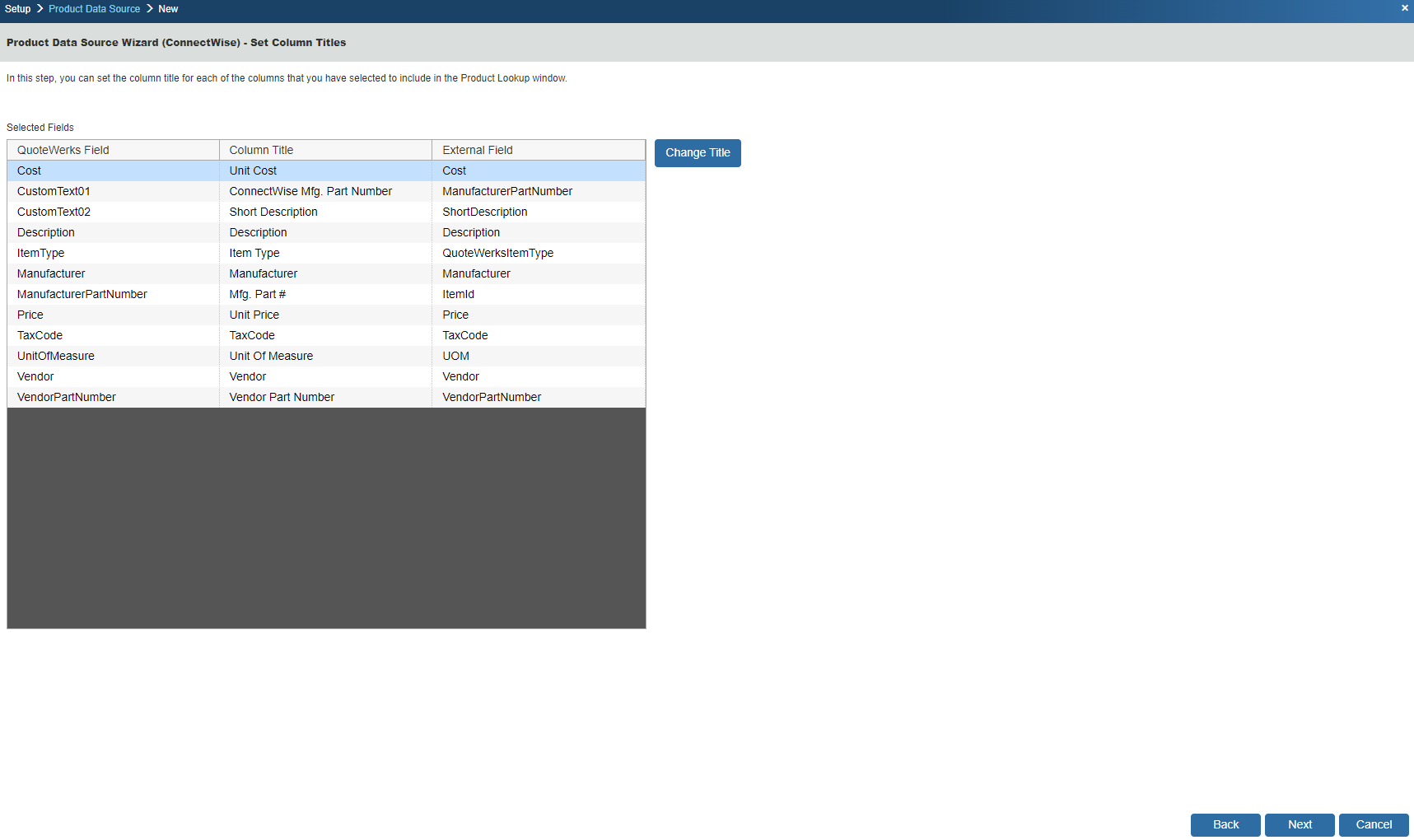
Task: Close the wizard with the X icon
Action: 1404,8
